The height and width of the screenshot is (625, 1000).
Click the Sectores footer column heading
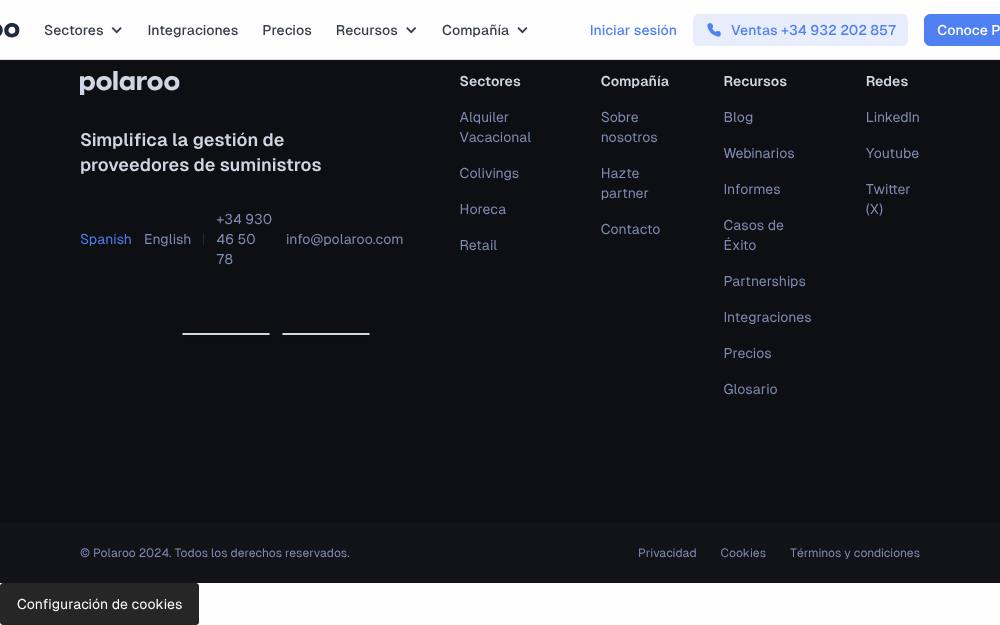490,81
